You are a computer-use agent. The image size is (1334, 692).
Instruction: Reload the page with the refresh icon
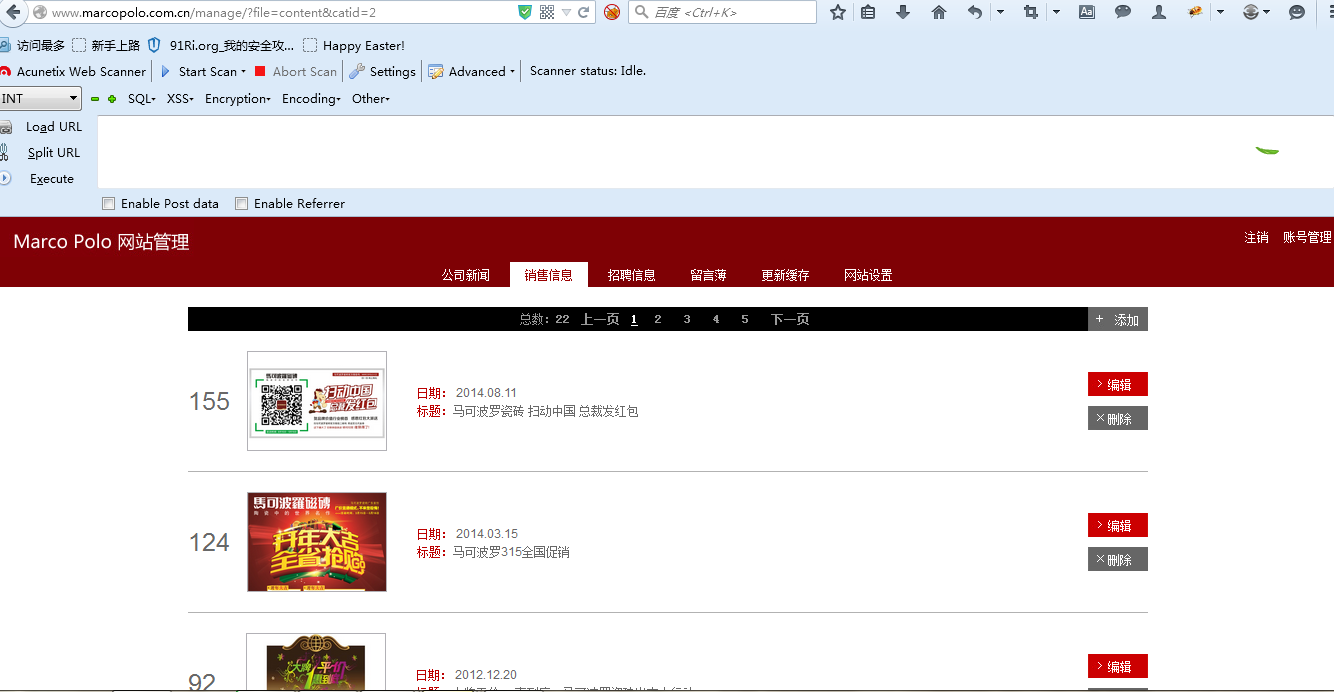[x=584, y=12]
